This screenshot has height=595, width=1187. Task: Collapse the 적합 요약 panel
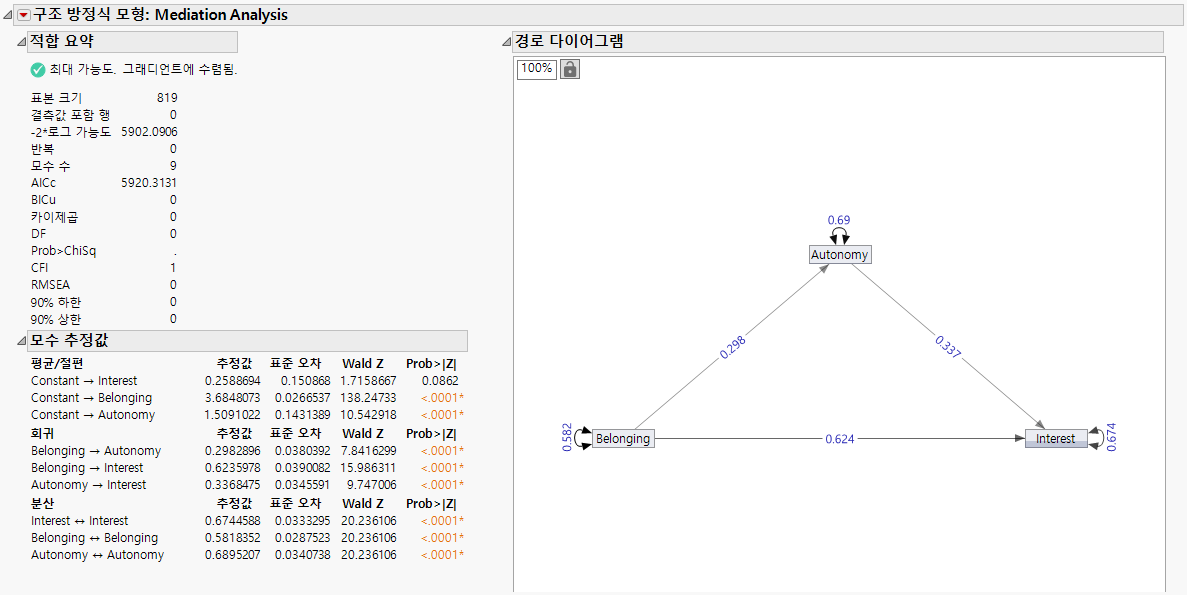[22, 42]
